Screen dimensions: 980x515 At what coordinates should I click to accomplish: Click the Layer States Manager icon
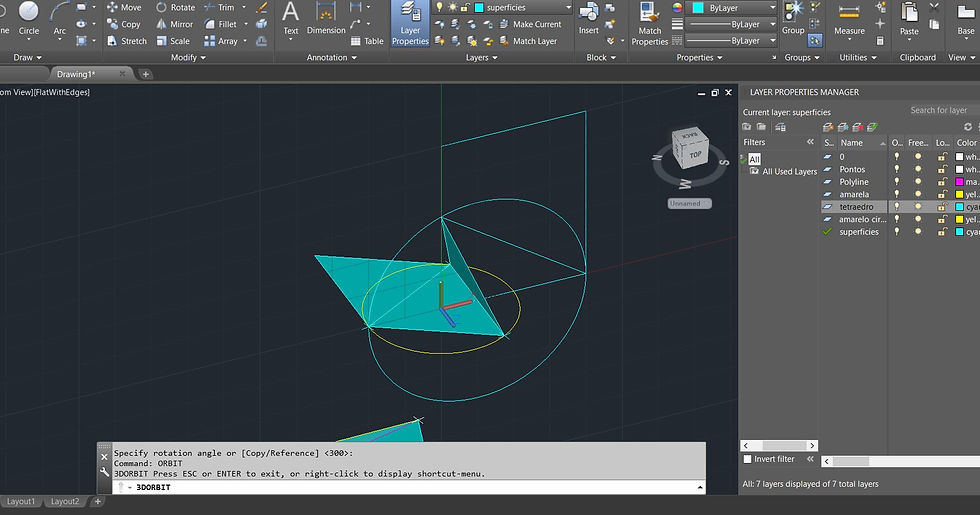click(781, 127)
